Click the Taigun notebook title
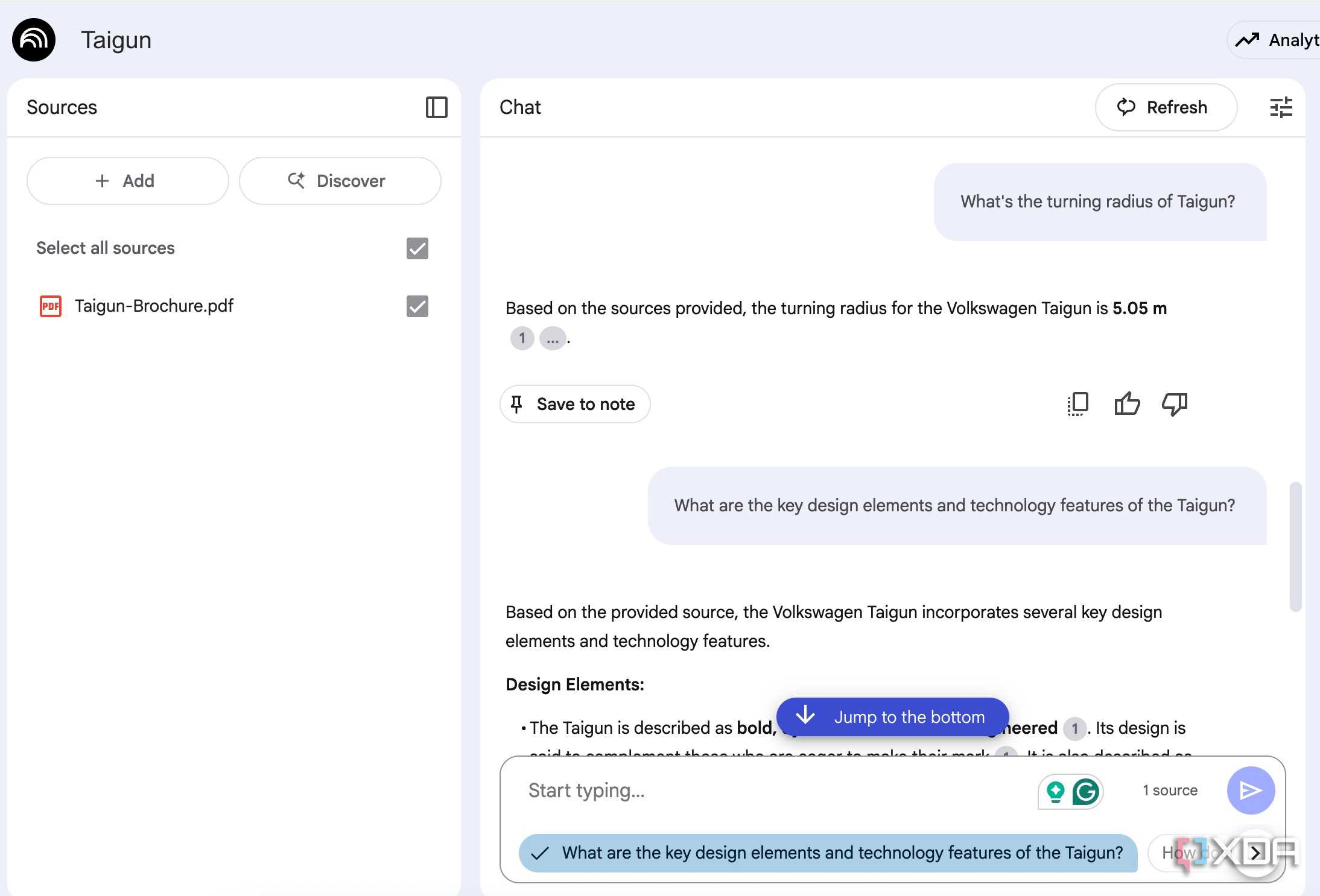Screen dimensions: 1320x896 coord(116,40)
